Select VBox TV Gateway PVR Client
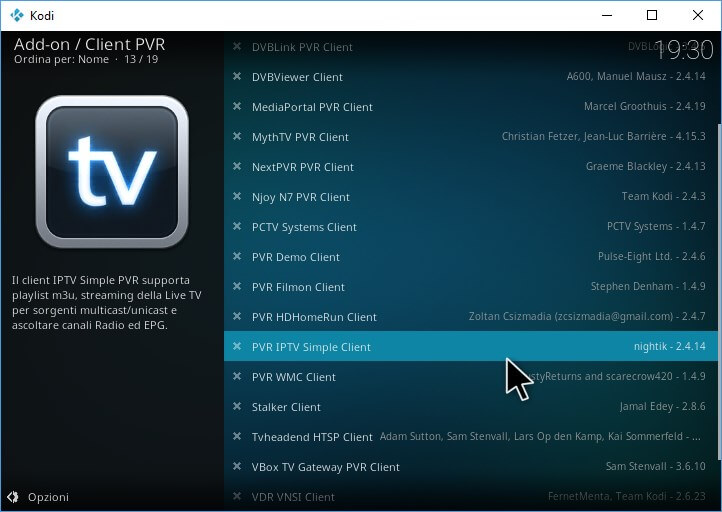 pos(471,466)
